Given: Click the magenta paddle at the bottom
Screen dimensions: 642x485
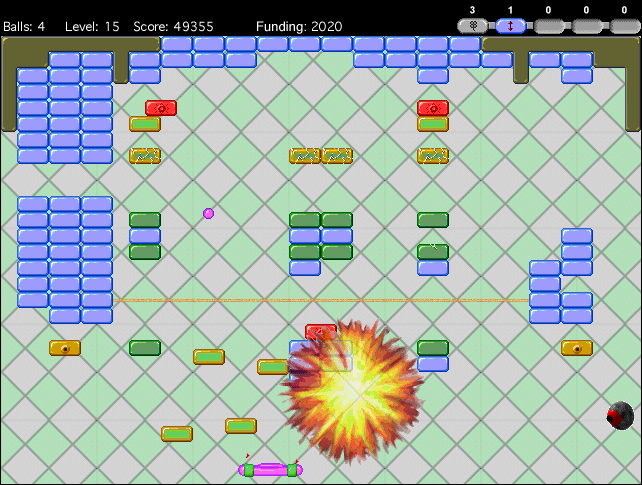Looking at the screenshot, I should tap(270, 469).
